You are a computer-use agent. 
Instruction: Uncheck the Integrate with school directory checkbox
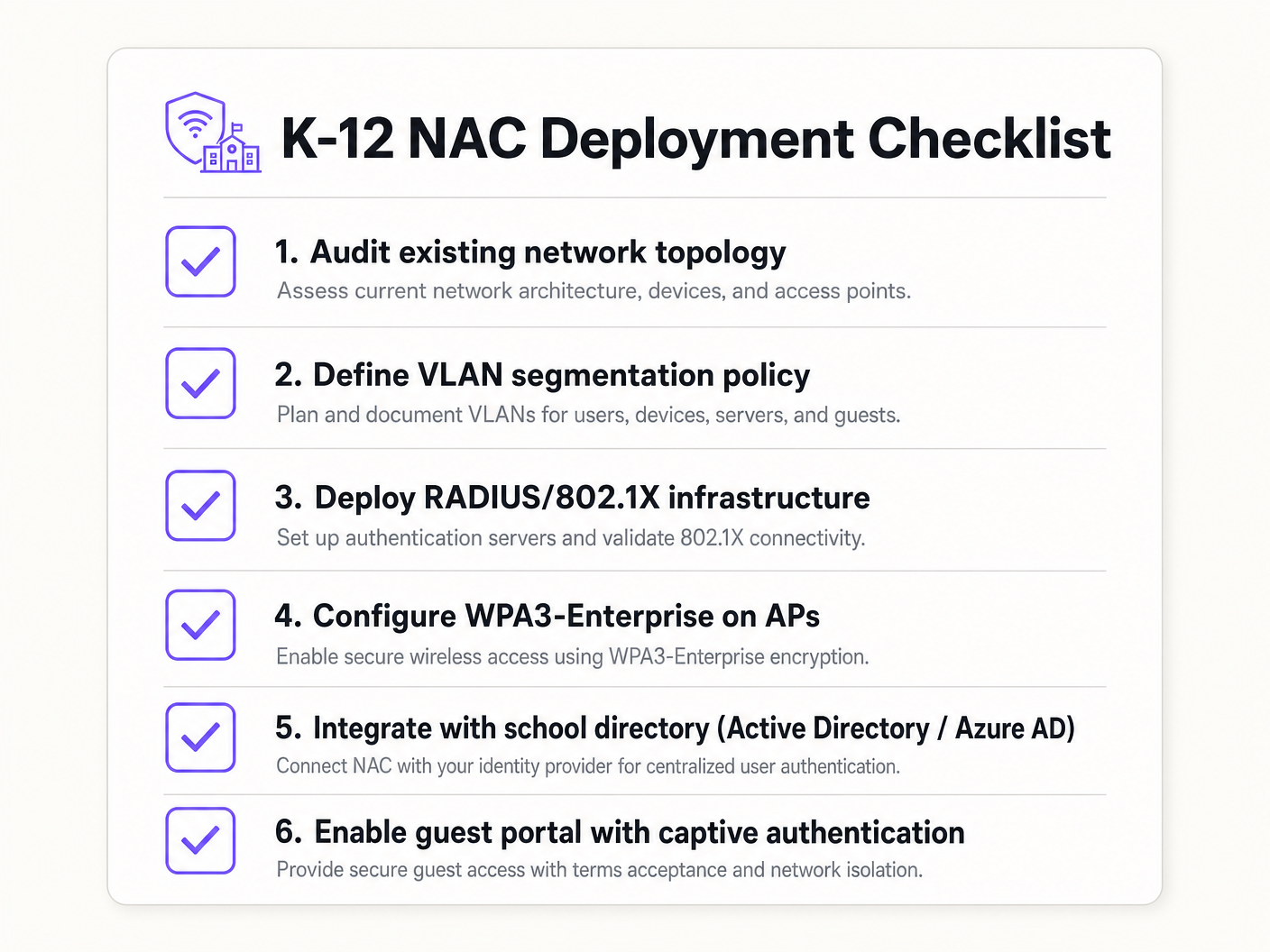[200, 737]
